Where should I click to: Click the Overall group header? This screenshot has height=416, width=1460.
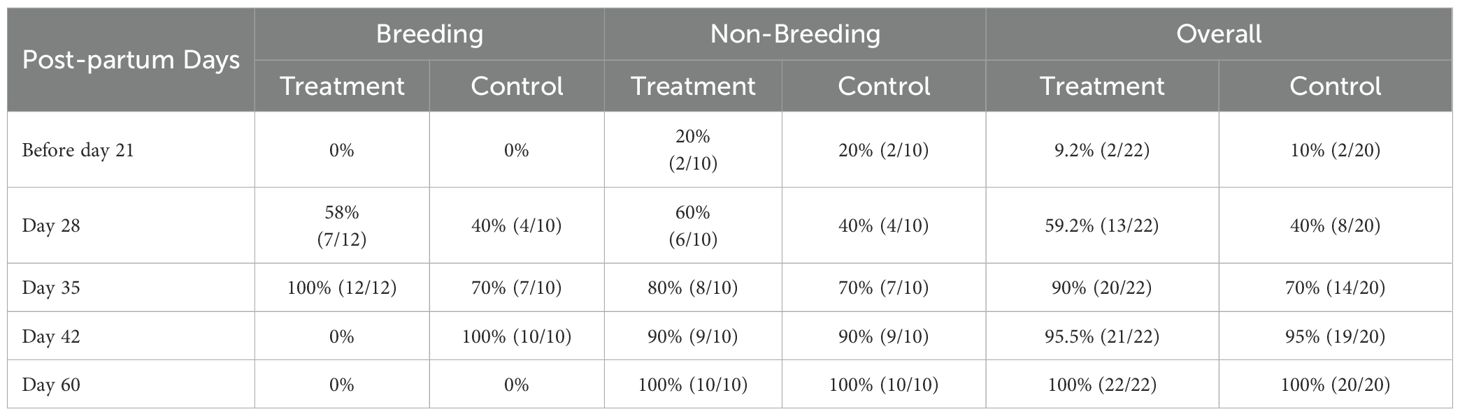coord(1218,34)
